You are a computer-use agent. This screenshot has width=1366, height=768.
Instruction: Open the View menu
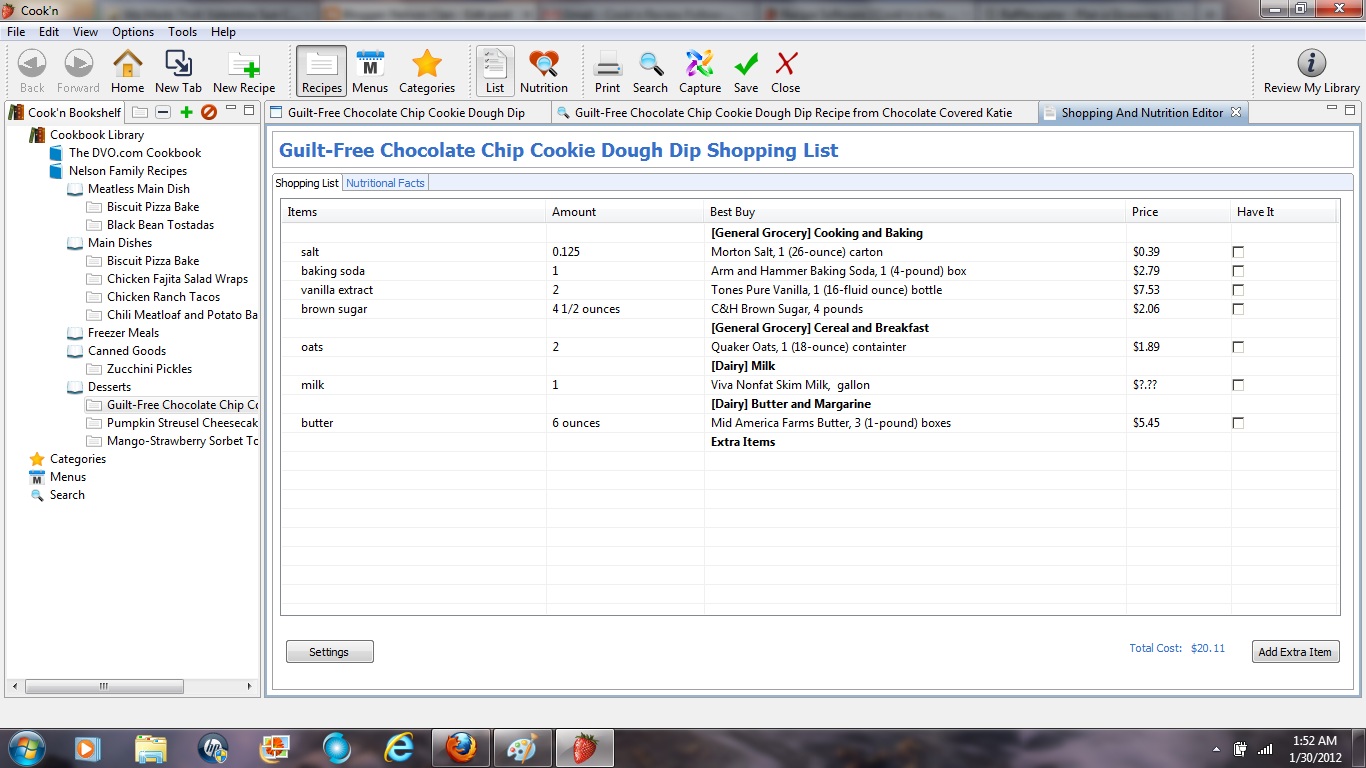point(85,32)
